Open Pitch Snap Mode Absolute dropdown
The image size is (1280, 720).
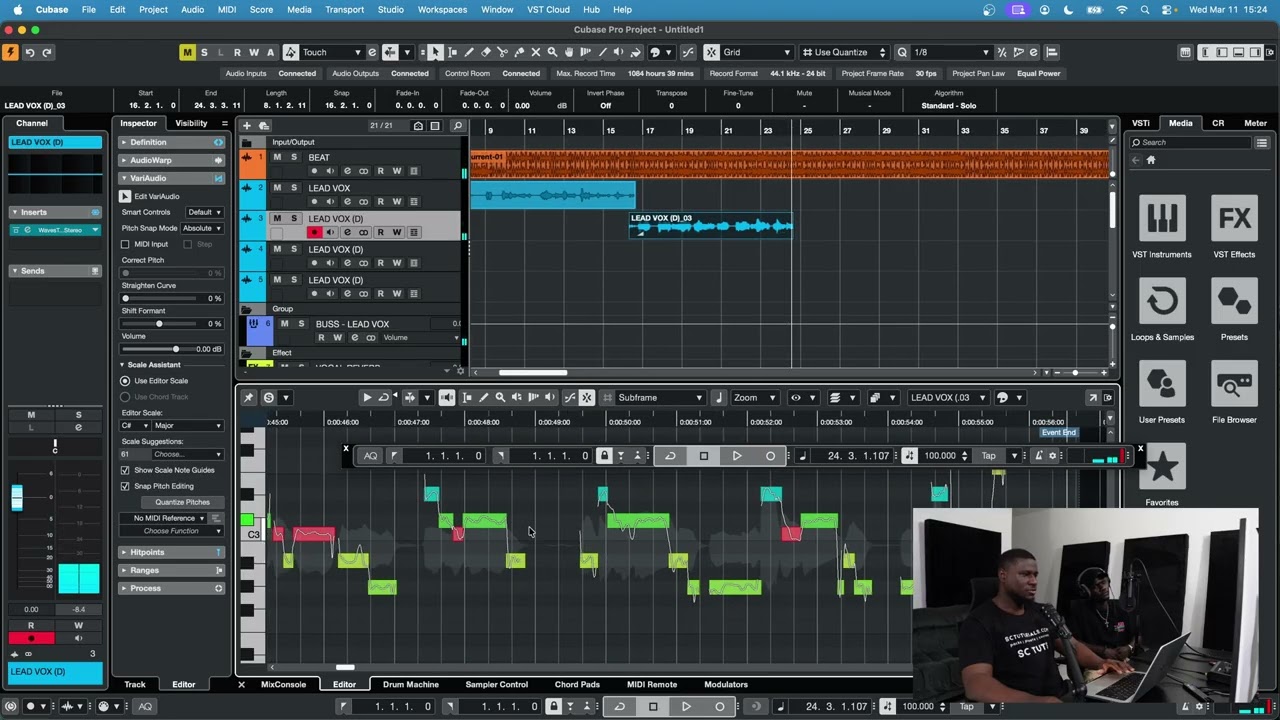(x=201, y=228)
